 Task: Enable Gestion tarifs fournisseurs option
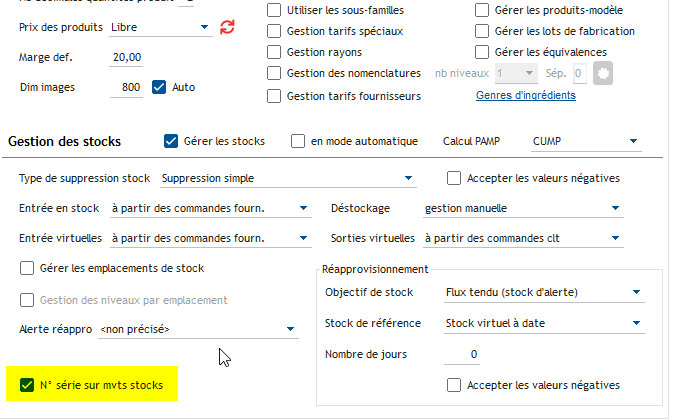tap(275, 97)
